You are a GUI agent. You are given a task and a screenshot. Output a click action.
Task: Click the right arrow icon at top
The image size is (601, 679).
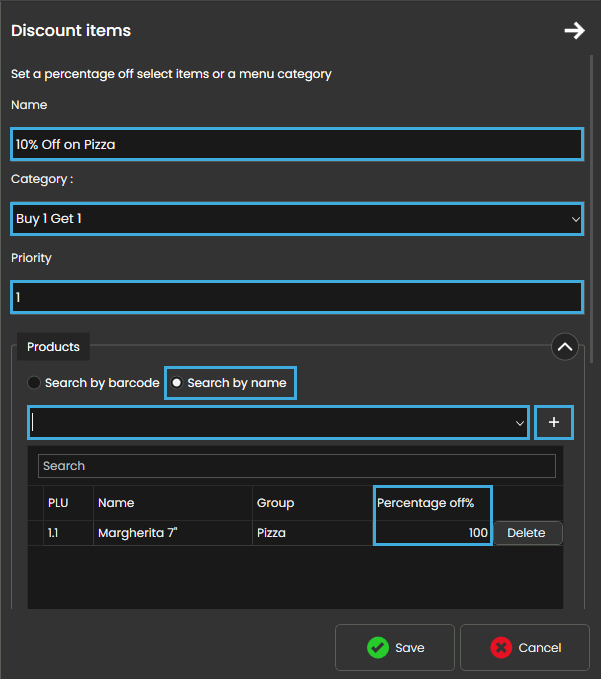574,31
